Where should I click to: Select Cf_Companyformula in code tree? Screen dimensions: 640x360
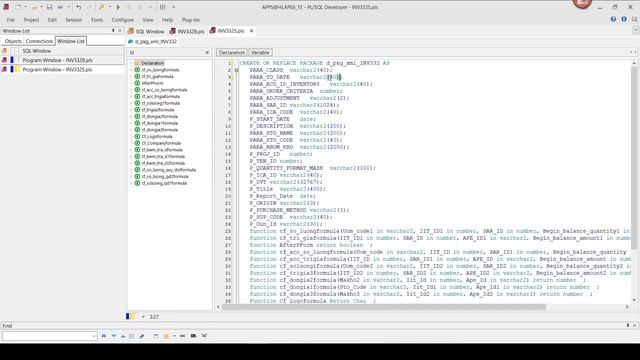tap(161, 143)
